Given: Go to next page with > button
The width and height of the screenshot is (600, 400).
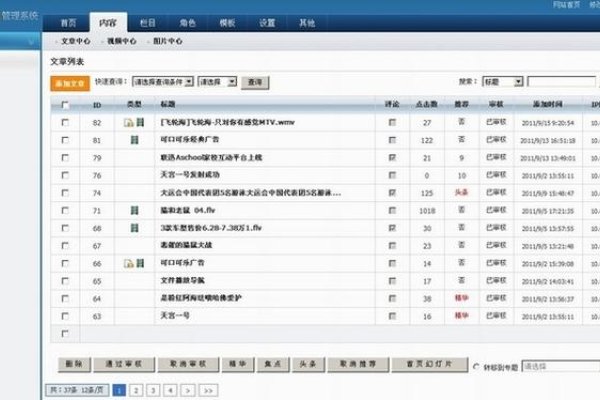Looking at the screenshot, I should [x=188, y=390].
